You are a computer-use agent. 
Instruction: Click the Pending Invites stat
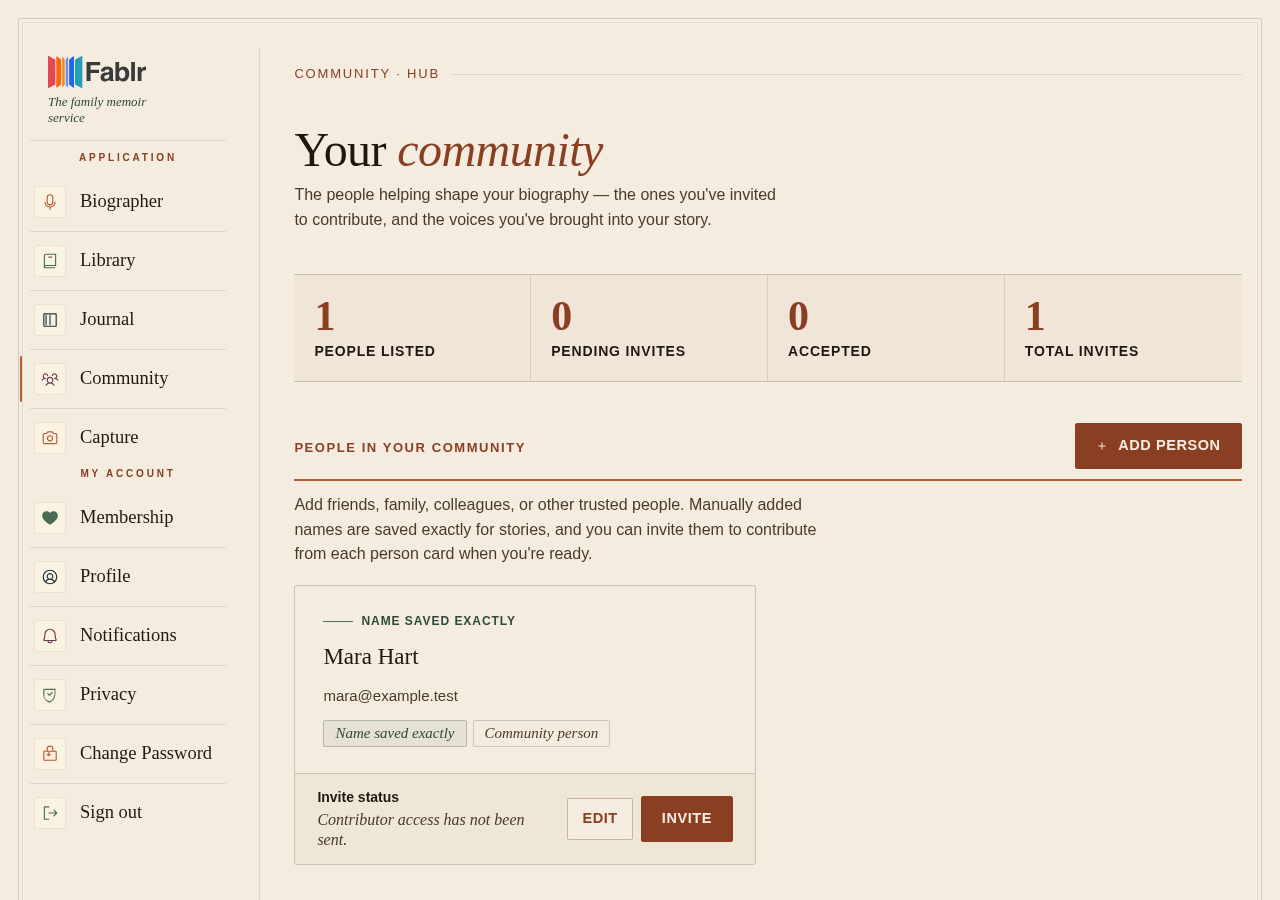click(649, 328)
